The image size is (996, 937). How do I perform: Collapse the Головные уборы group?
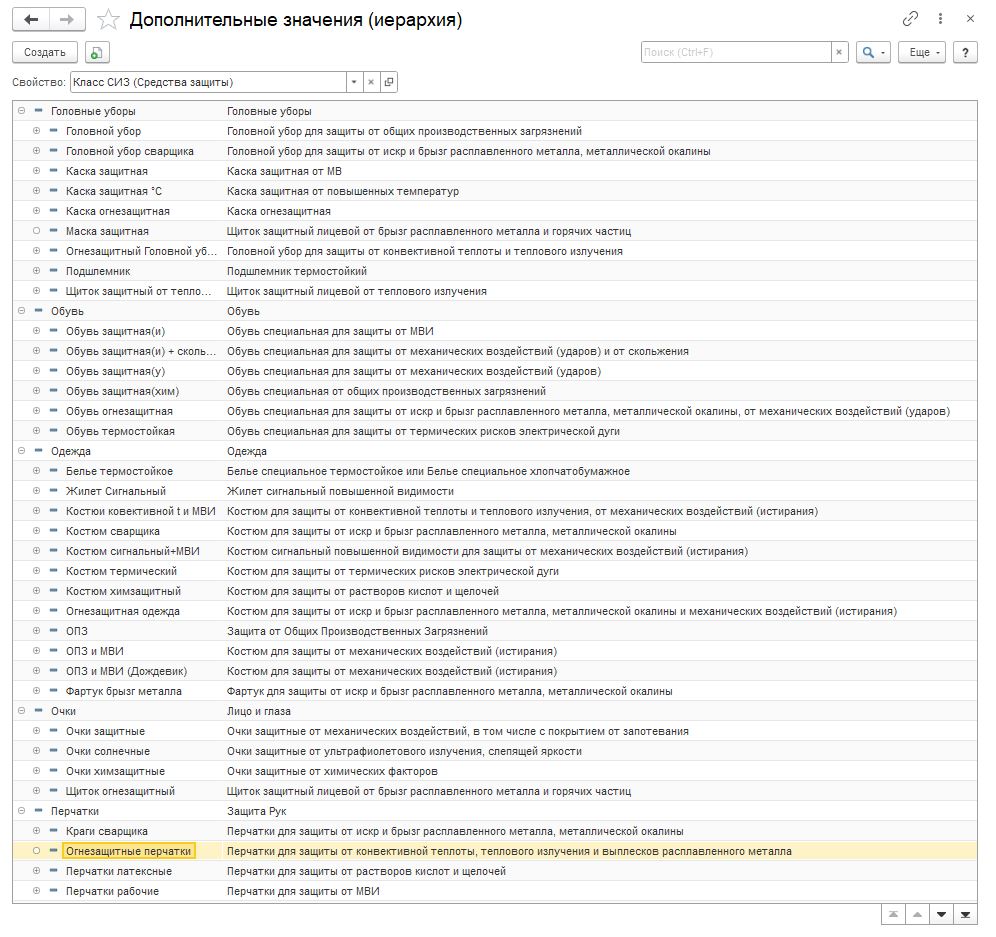22,111
